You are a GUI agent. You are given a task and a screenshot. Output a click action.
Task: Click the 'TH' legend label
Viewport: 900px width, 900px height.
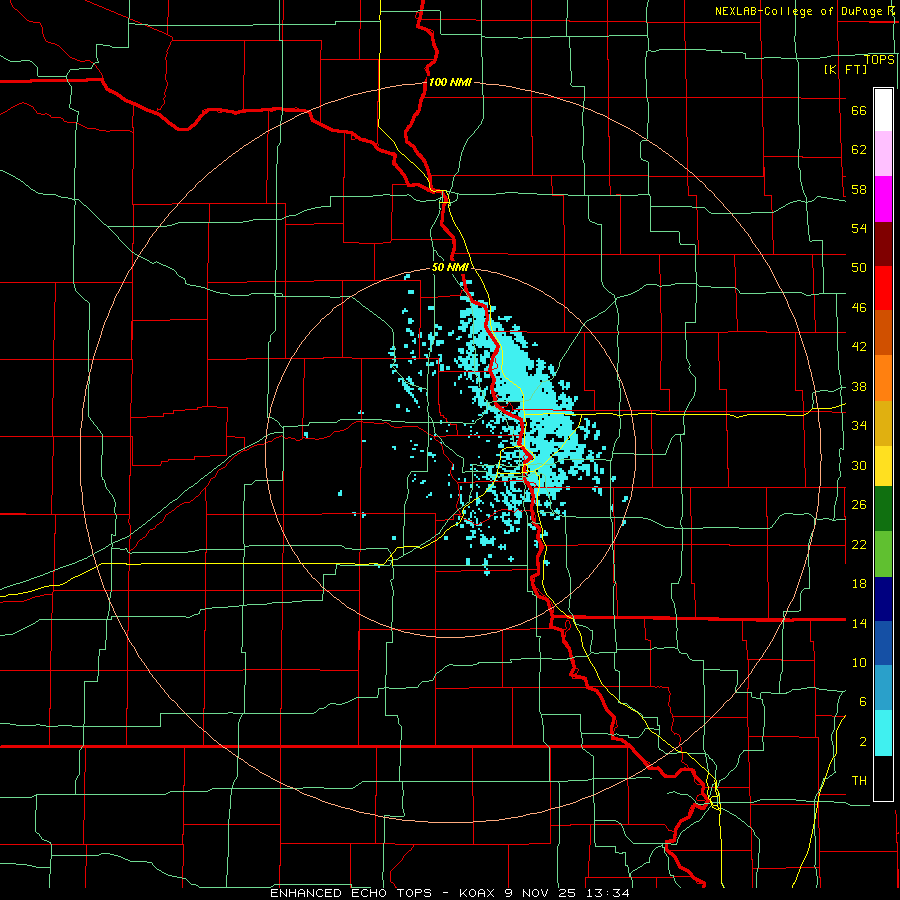point(859,781)
